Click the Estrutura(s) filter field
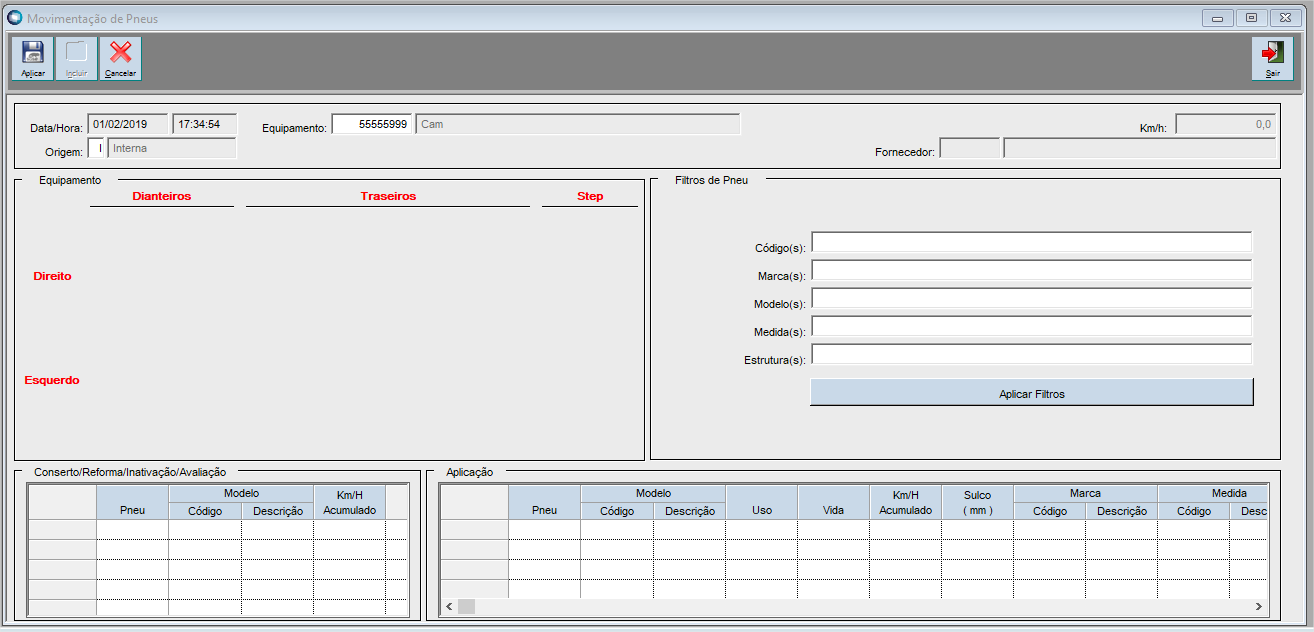Viewport: 1314px width, 632px height. (x=1031, y=354)
